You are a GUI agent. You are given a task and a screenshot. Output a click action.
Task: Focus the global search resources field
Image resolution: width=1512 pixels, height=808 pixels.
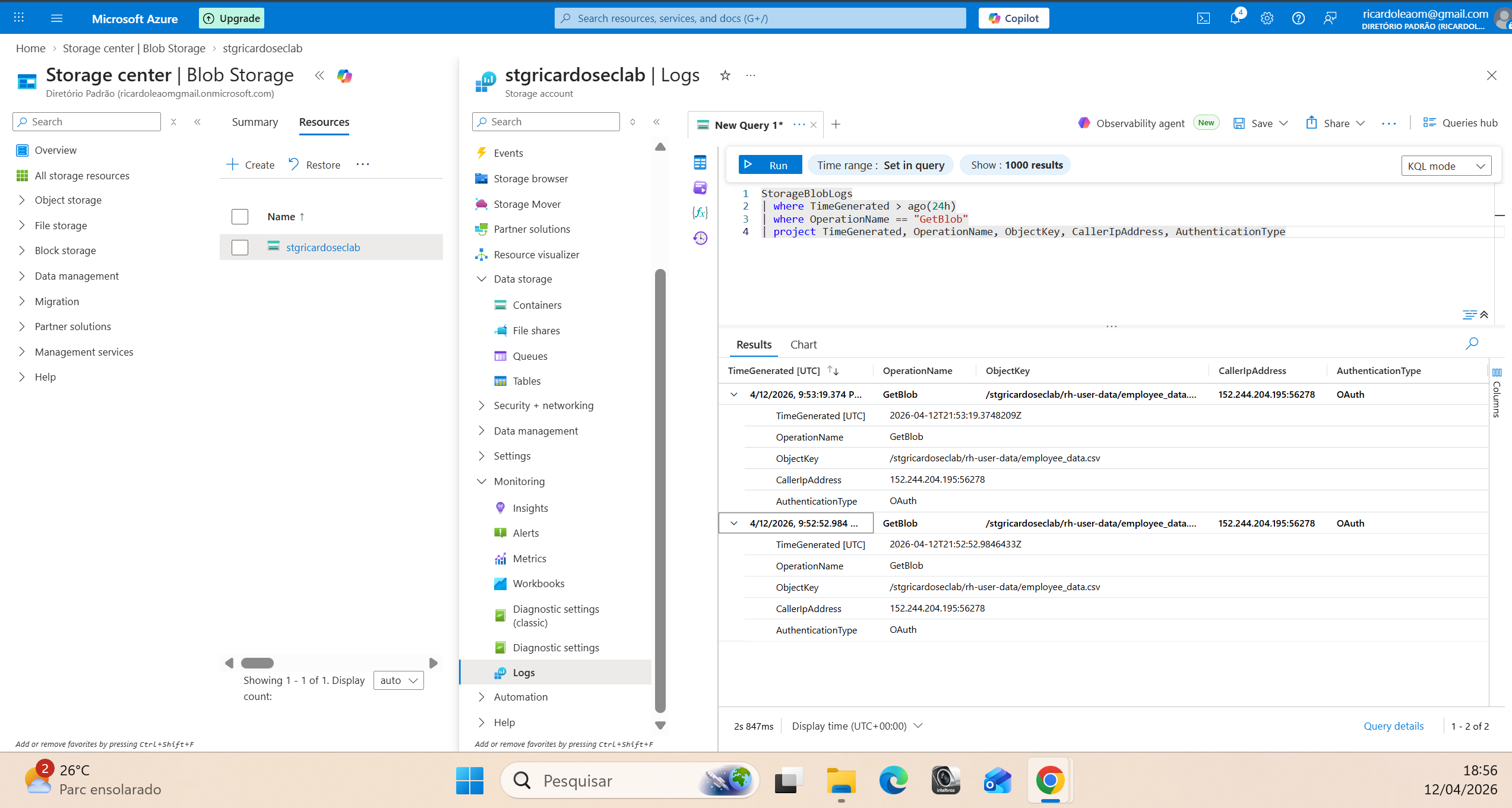(x=760, y=18)
